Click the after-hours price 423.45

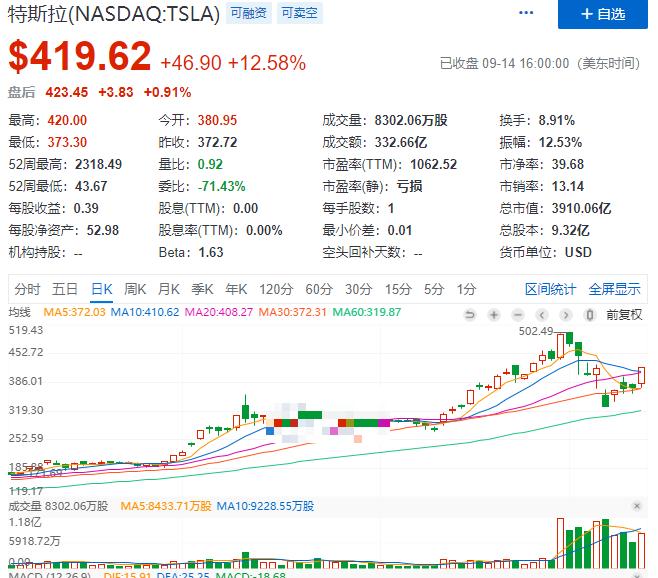click(x=67, y=92)
